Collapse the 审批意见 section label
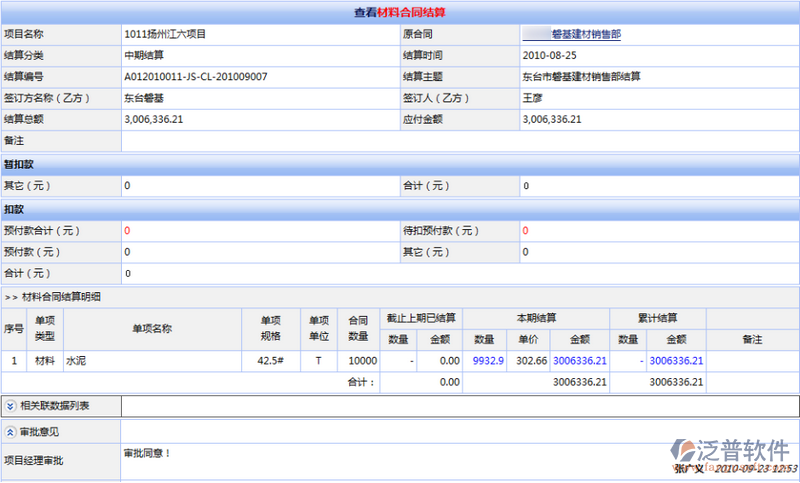The image size is (800, 483). tap(40, 432)
